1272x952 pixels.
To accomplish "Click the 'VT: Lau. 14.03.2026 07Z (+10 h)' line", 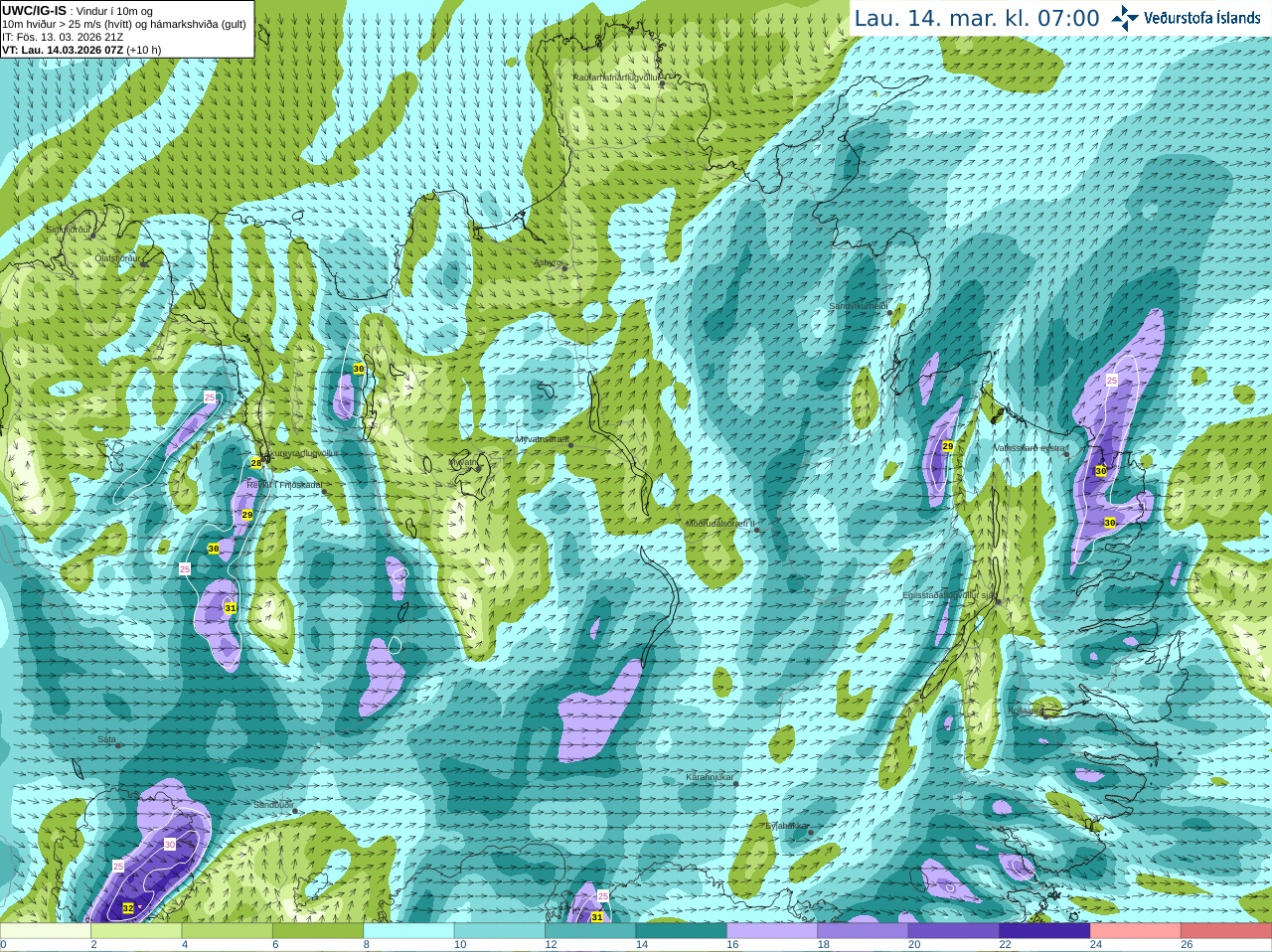I will [x=81, y=50].
